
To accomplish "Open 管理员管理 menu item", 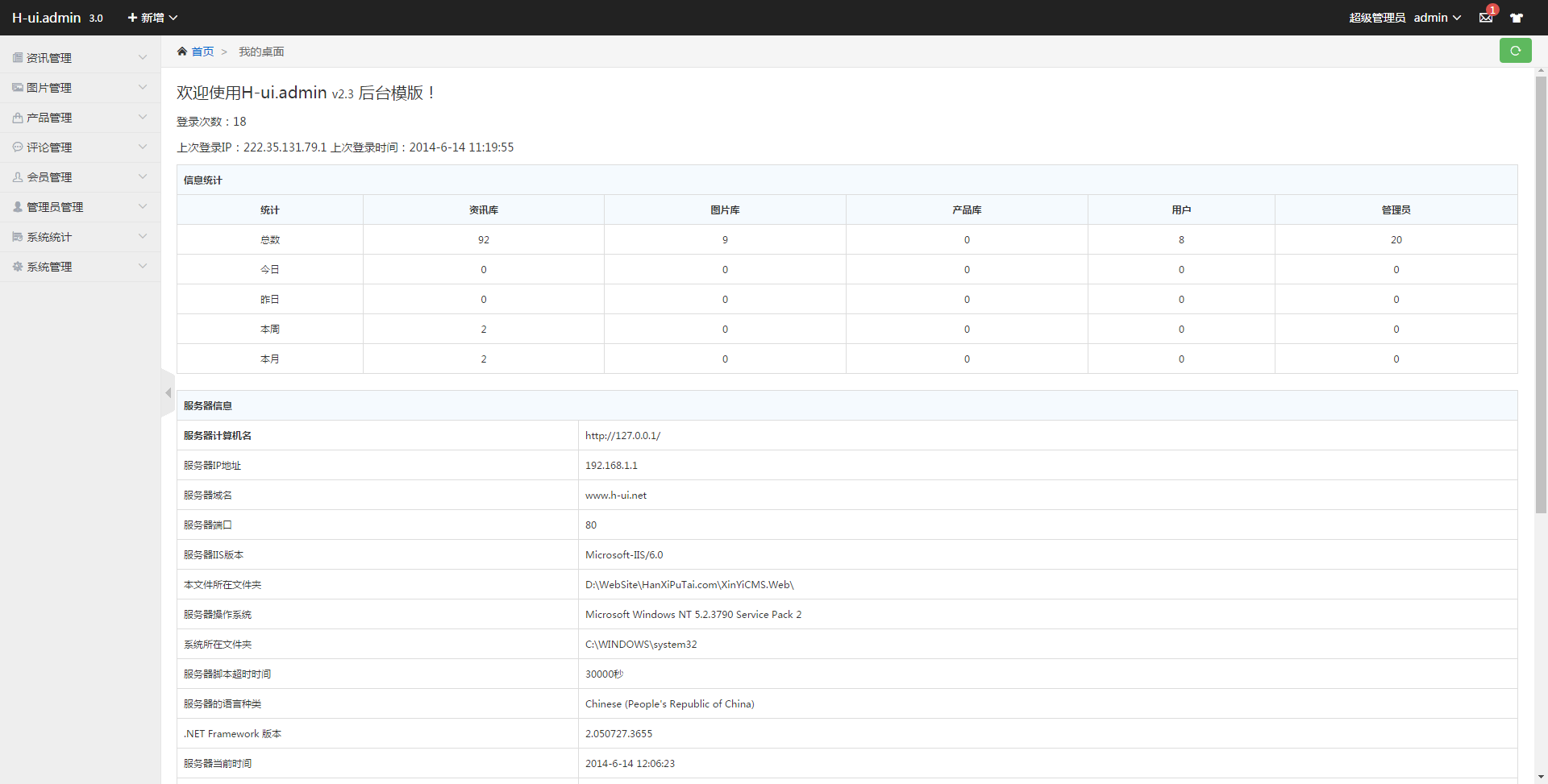I will click(55, 207).
